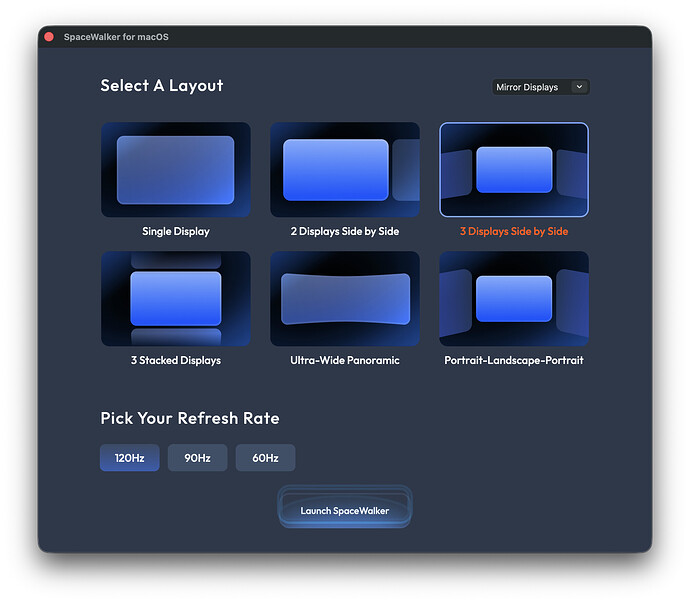Click the "Ultra-Wide Panoramic" label
The width and height of the screenshot is (690, 603).
tap(345, 360)
